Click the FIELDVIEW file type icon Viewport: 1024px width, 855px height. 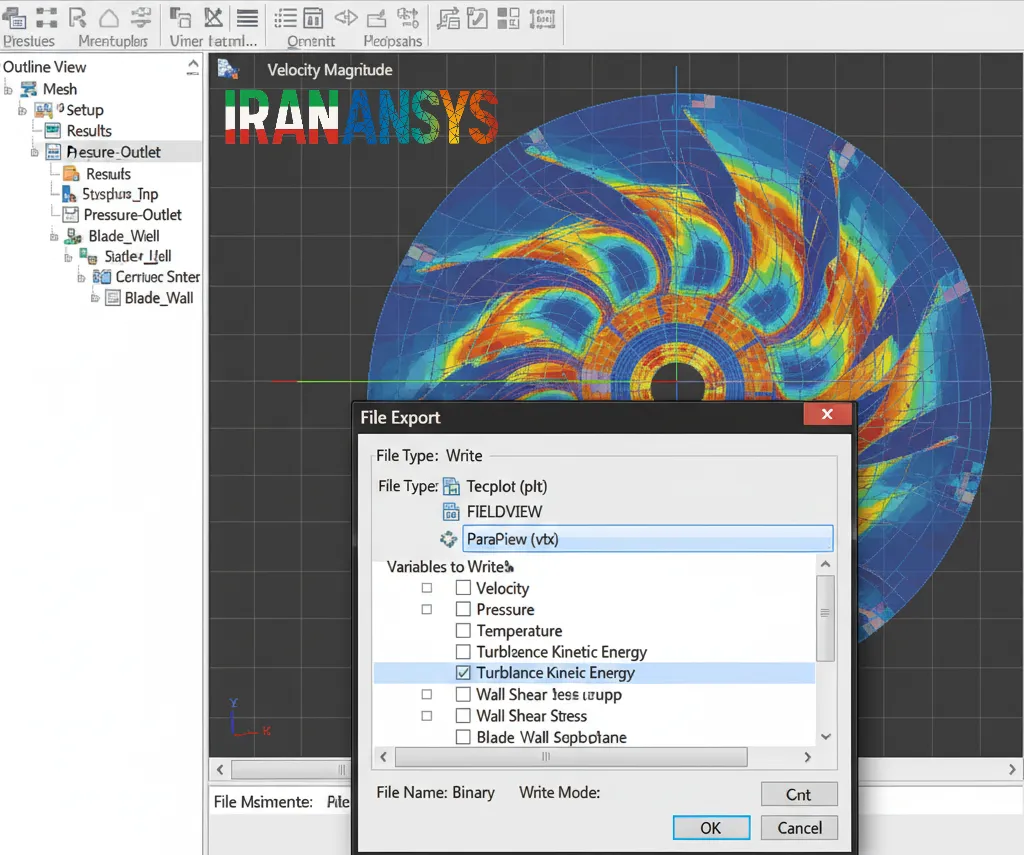(x=451, y=511)
